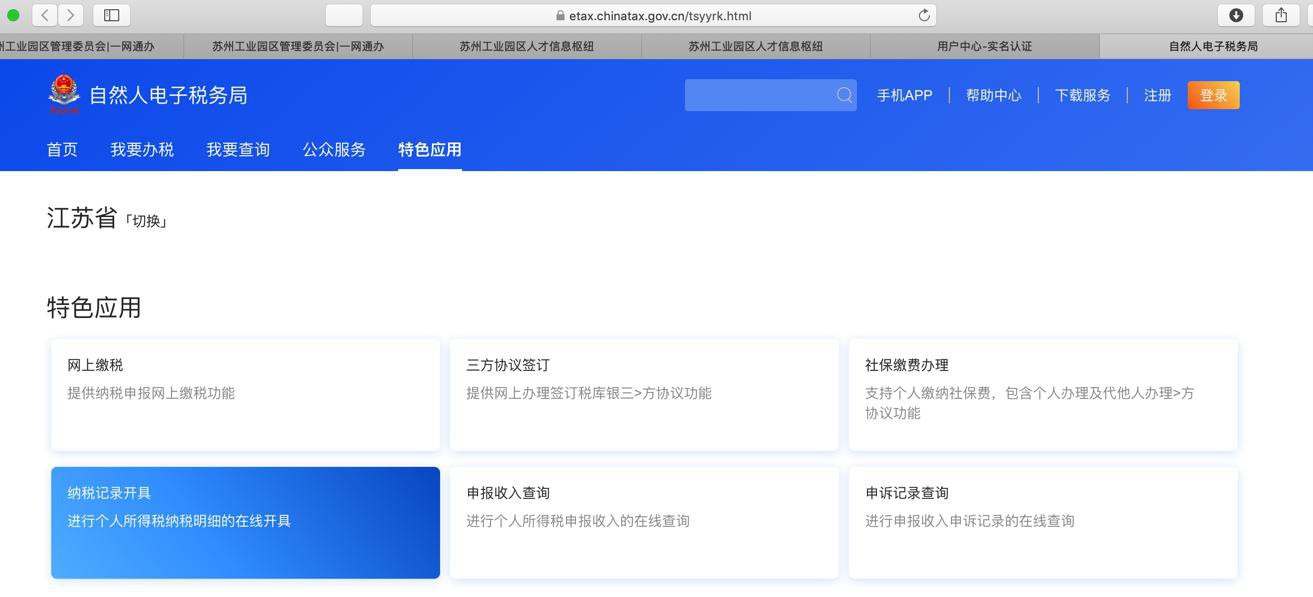The height and width of the screenshot is (597, 1313).
Task: Click the orange 登录 button
Action: tap(1213, 95)
